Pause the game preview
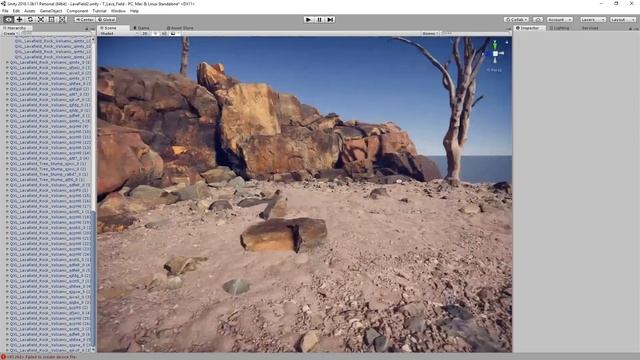This screenshot has width=640, height=360. pos(320,20)
